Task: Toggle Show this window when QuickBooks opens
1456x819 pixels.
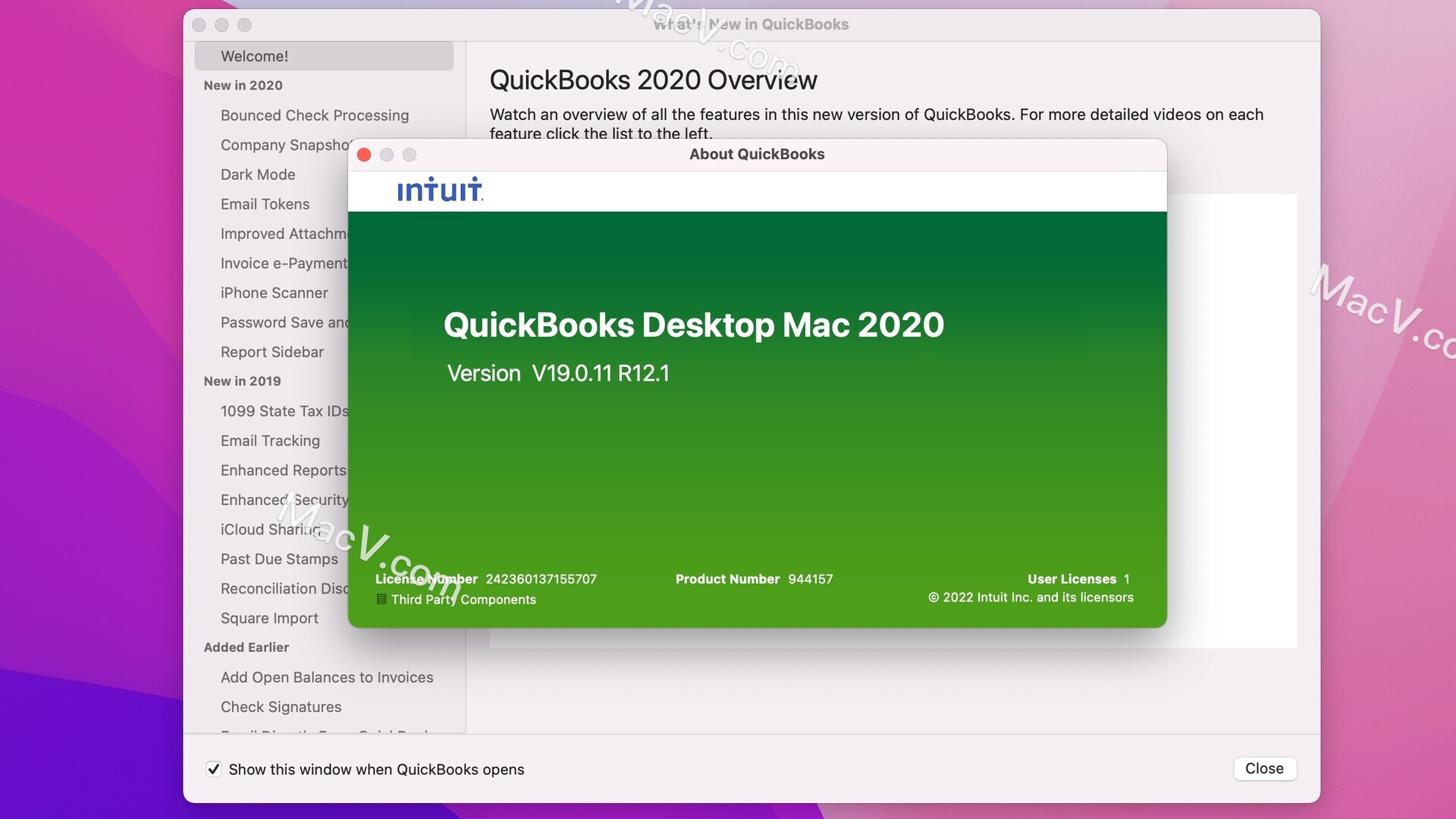Action: (x=214, y=769)
